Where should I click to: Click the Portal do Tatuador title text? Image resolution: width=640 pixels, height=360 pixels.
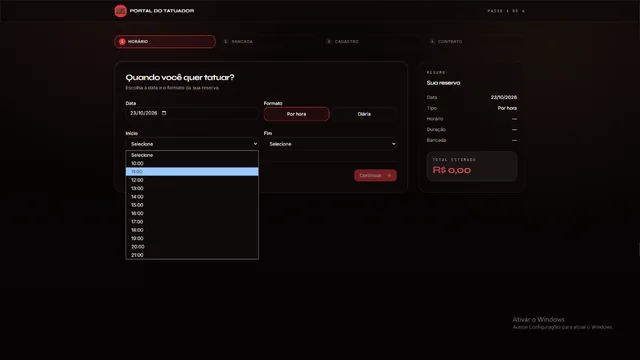(x=162, y=11)
